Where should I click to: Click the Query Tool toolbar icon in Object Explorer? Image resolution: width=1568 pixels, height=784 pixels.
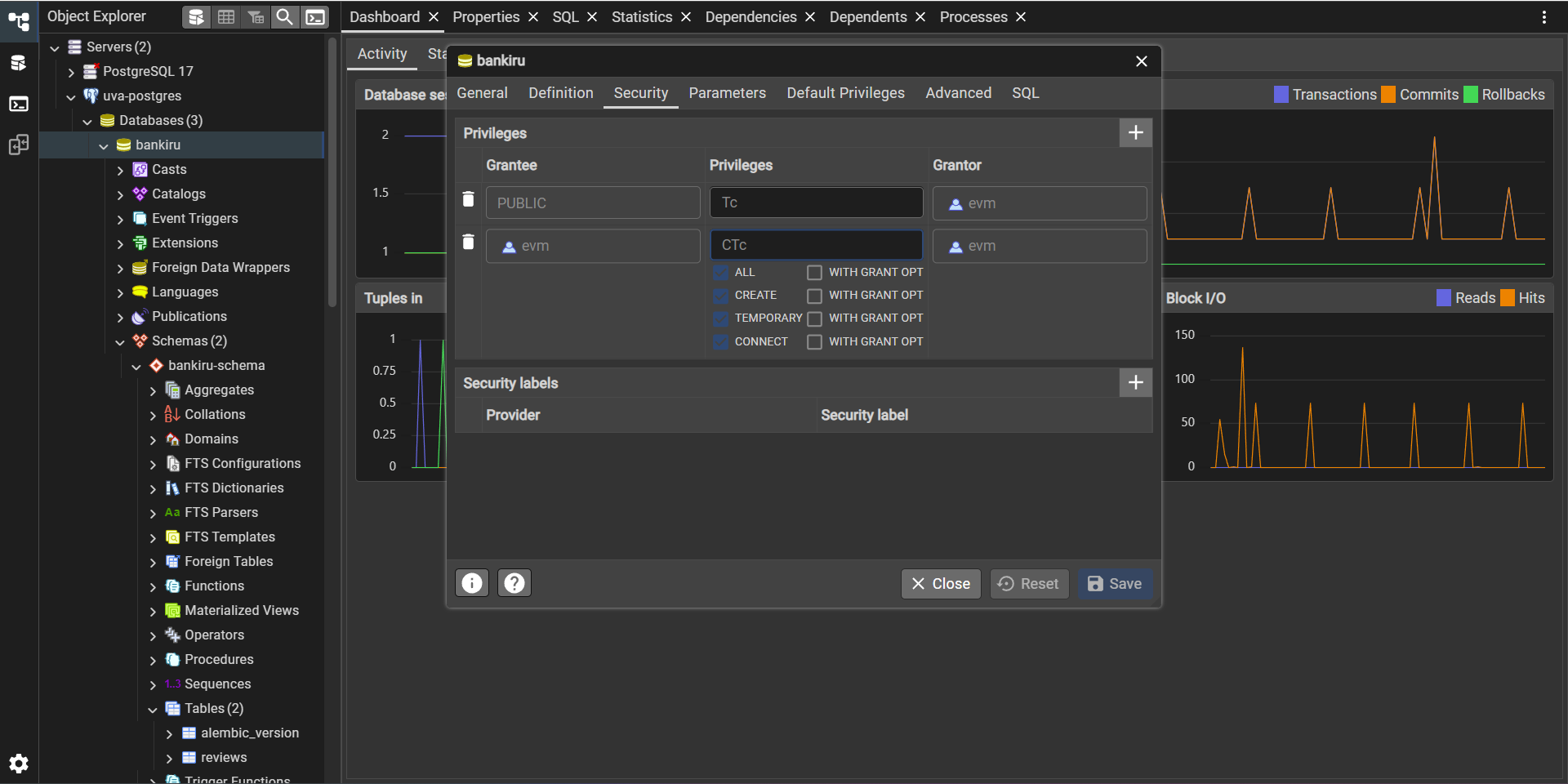(196, 17)
